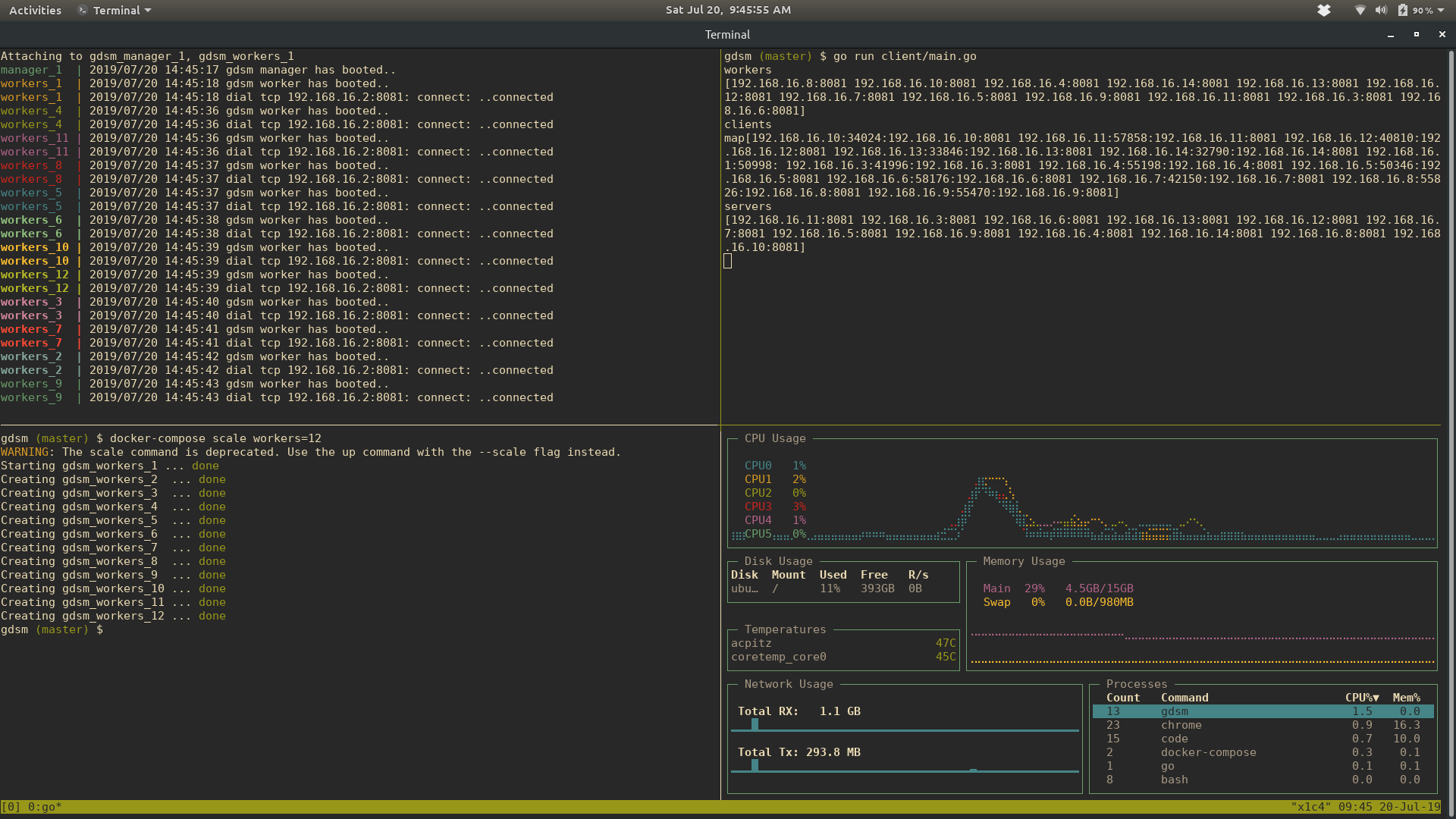Click the tmux window tab 0:go*
Screen dimensions: 1456x819
click(45, 807)
